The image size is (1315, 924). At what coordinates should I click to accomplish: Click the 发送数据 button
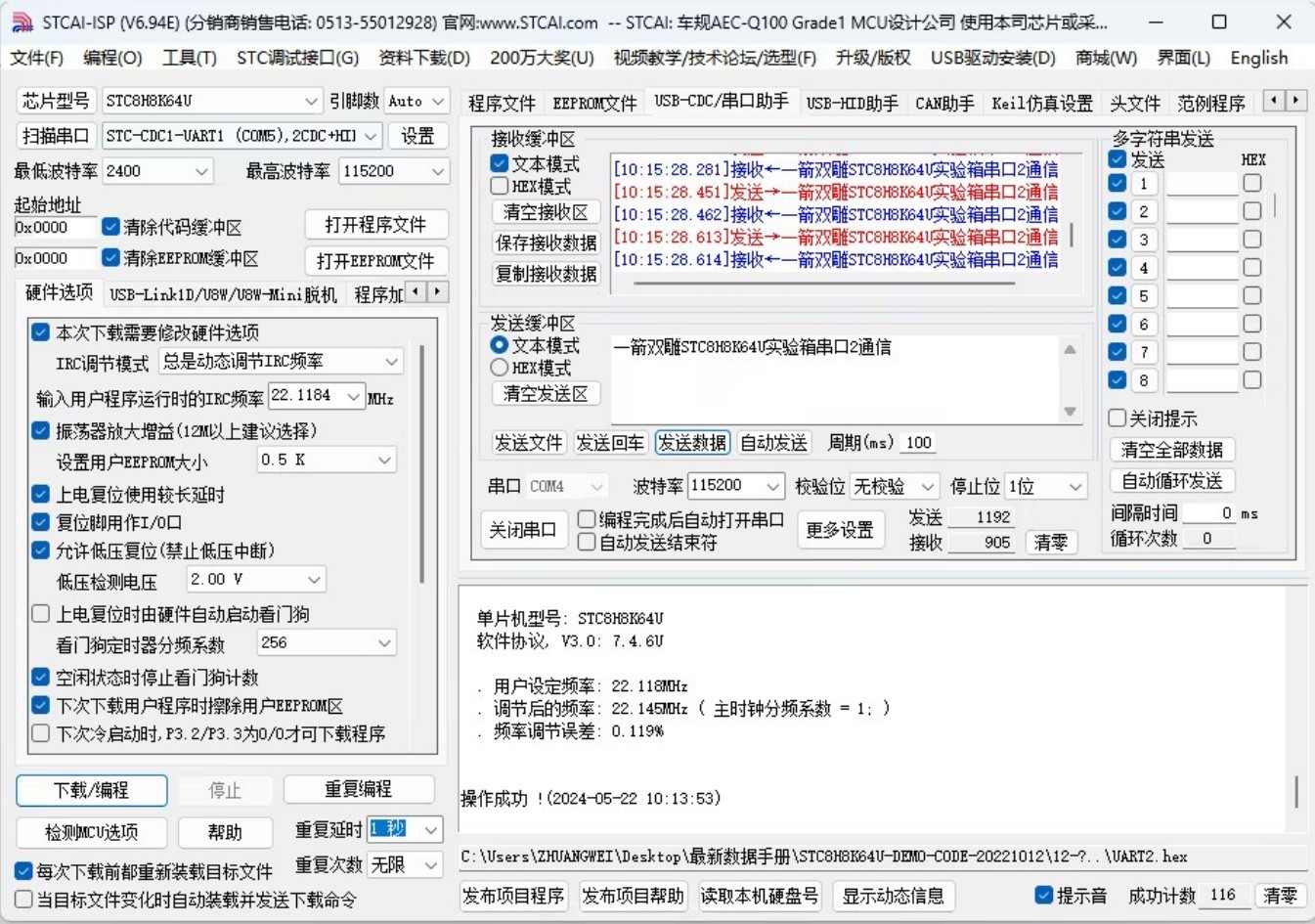692,443
